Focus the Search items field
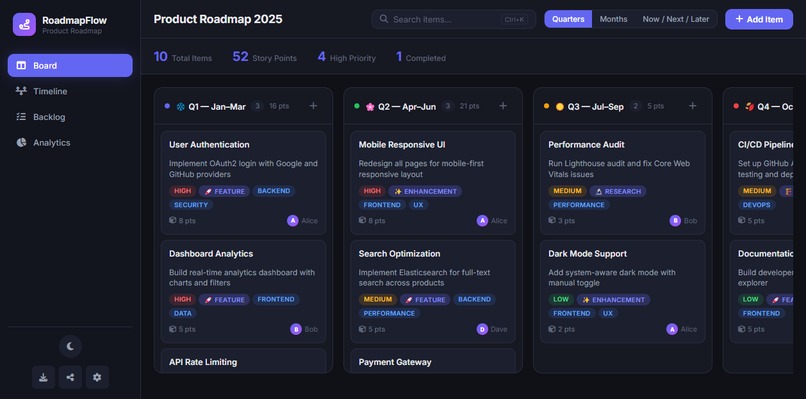Image resolution: width=806 pixels, height=399 pixels. point(453,19)
